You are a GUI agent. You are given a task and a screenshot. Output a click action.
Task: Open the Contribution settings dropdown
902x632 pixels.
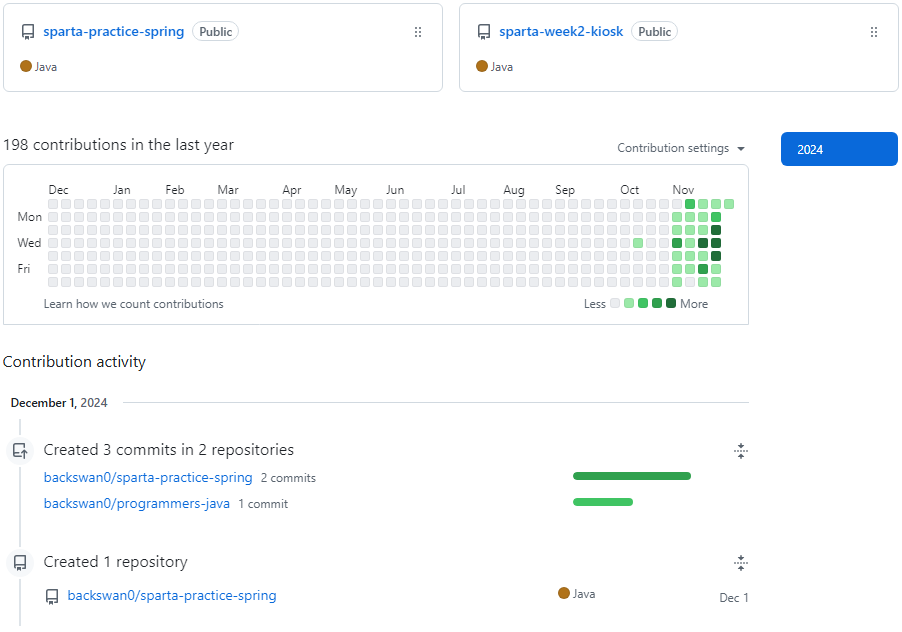coord(681,148)
